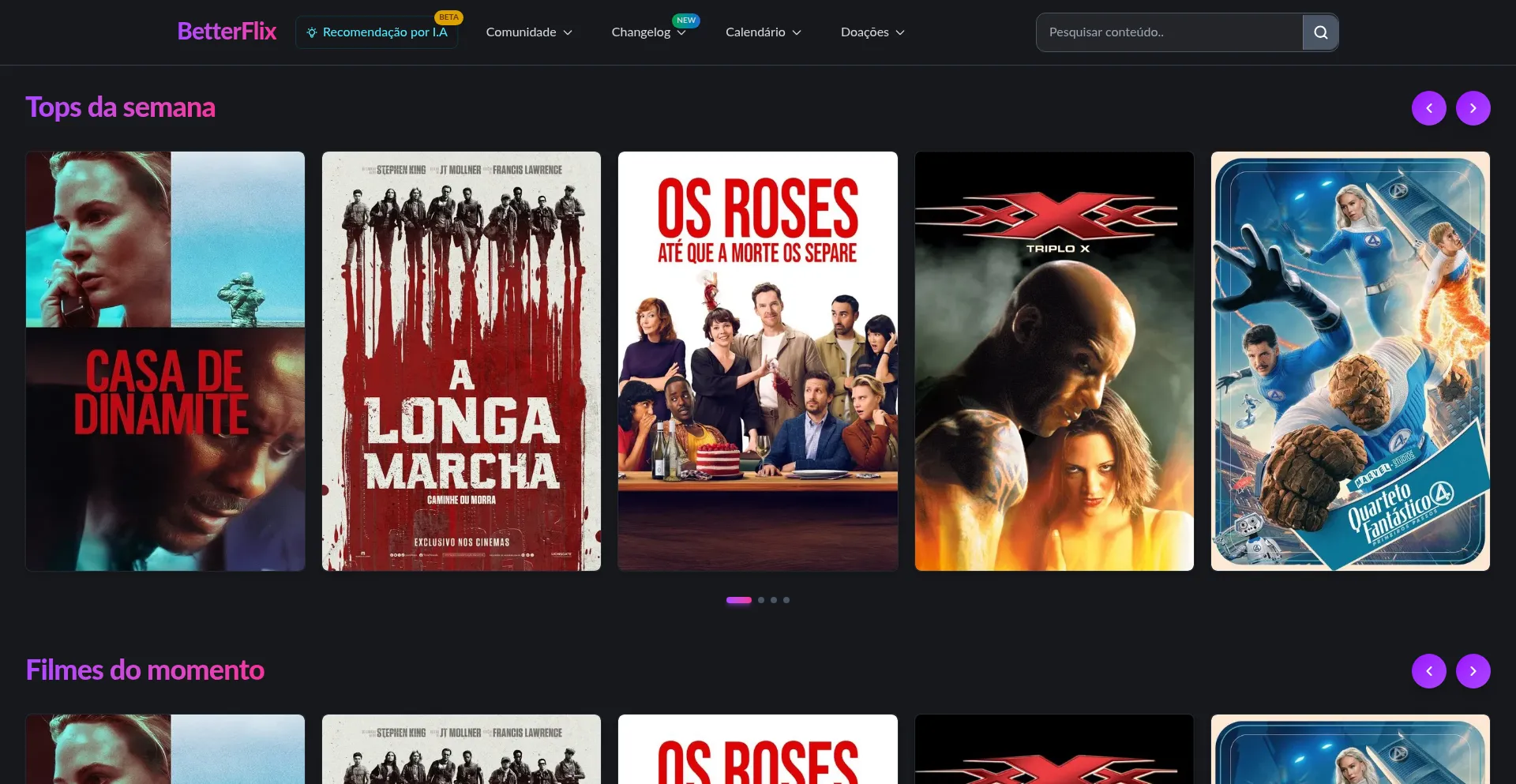1516x784 pixels.
Task: Go to previous slide in Tops da semana
Action: click(x=1428, y=108)
